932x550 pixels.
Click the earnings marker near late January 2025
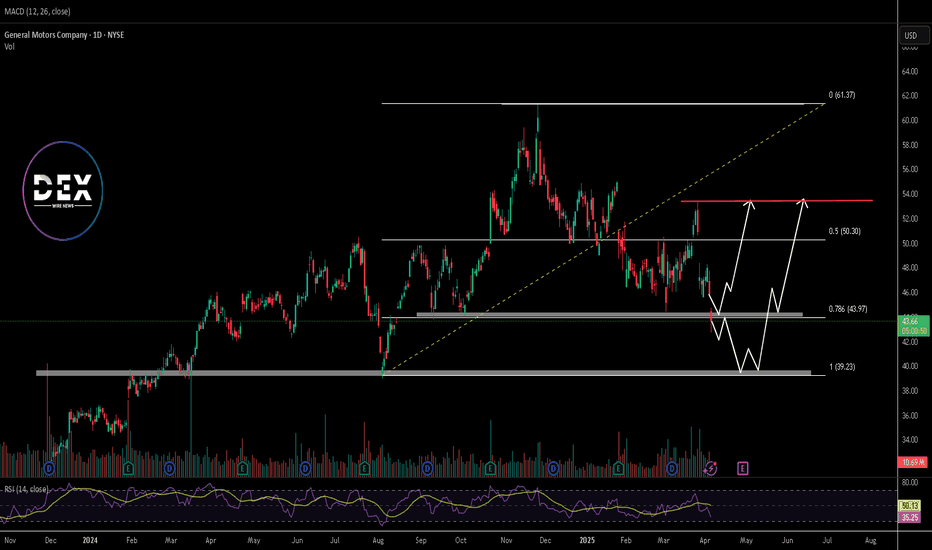coord(618,469)
